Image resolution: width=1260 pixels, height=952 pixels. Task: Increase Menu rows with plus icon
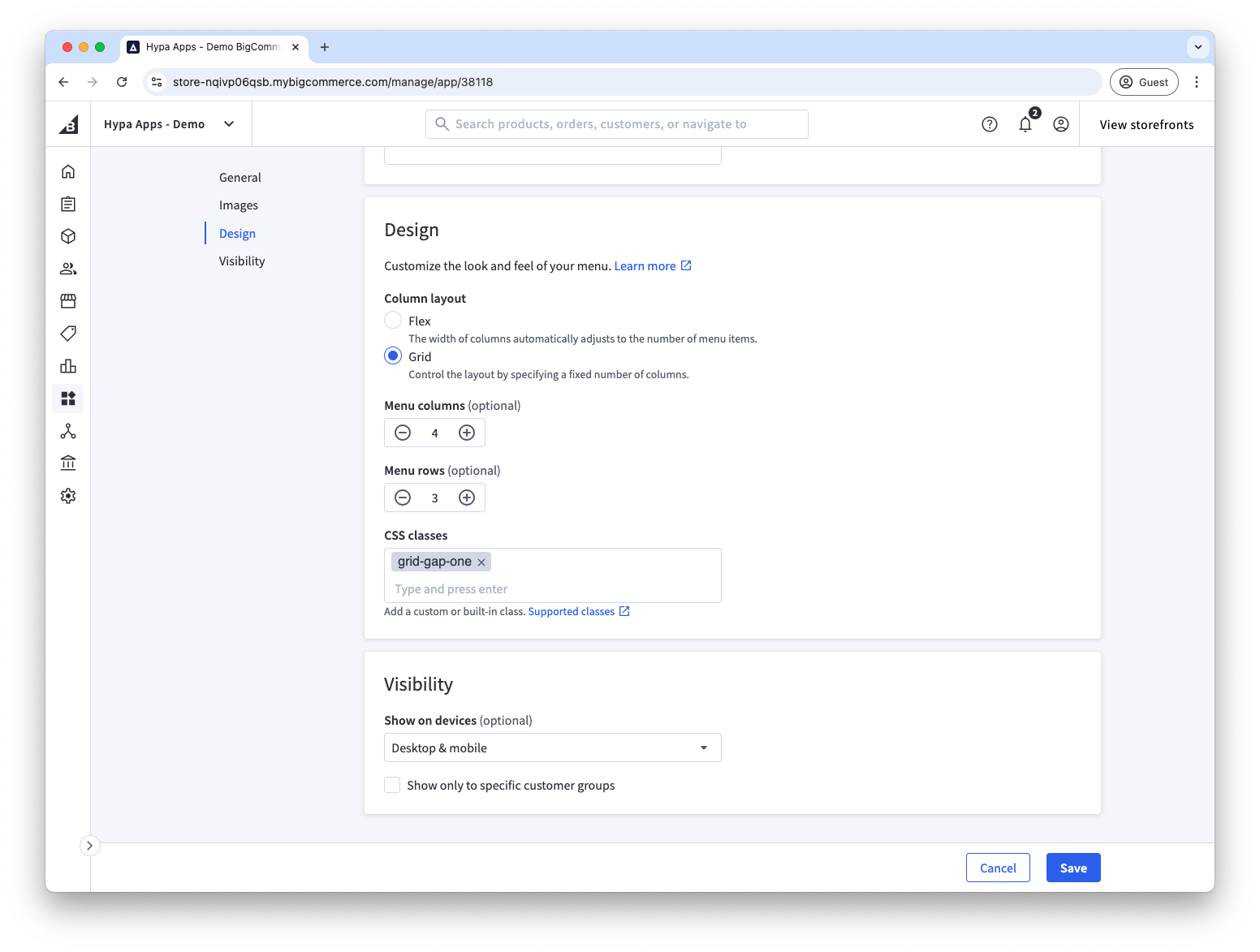pyautogui.click(x=467, y=498)
